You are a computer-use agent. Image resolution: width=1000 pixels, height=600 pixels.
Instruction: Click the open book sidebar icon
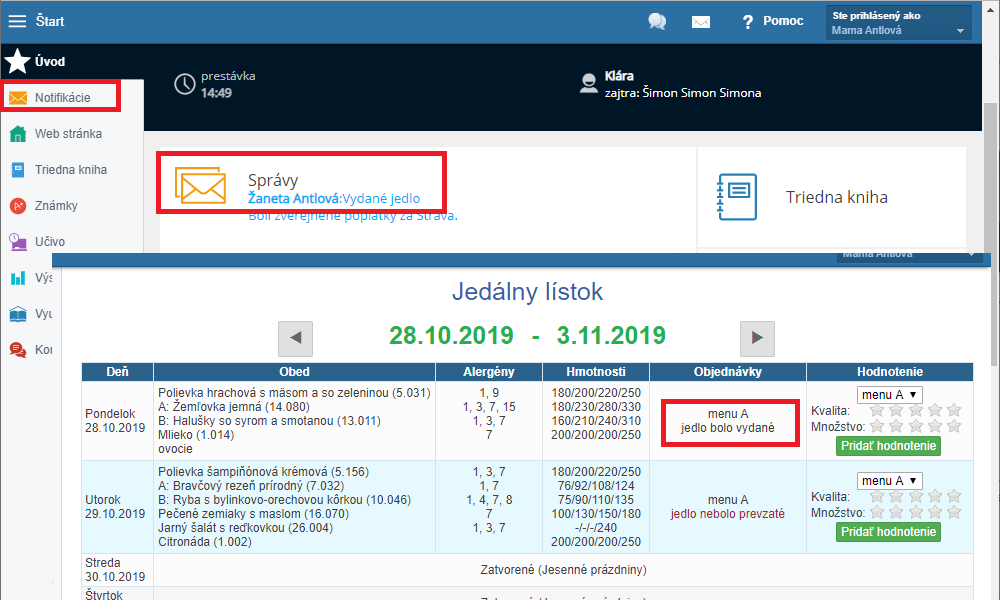[18, 314]
